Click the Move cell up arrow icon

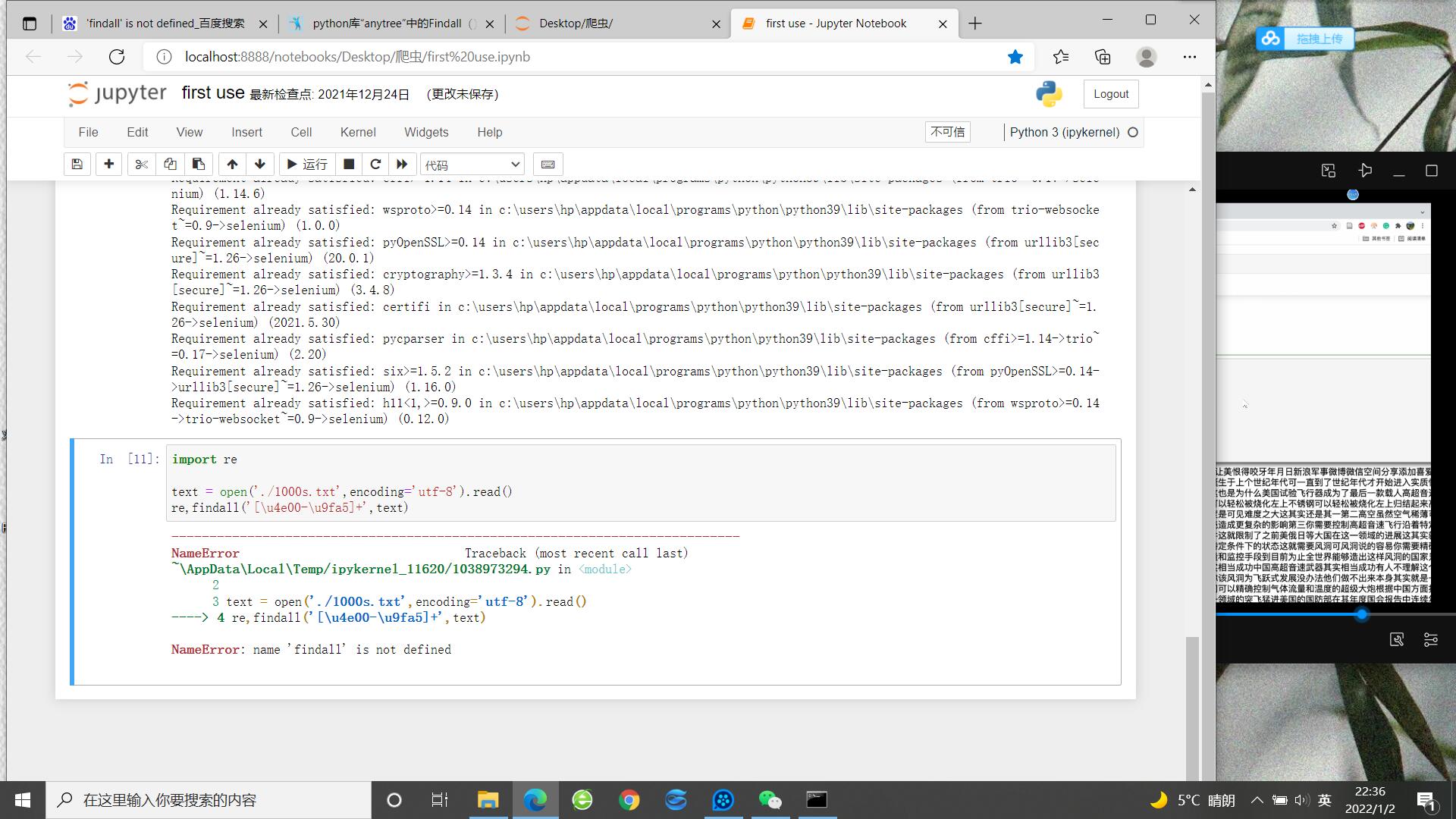[231, 164]
